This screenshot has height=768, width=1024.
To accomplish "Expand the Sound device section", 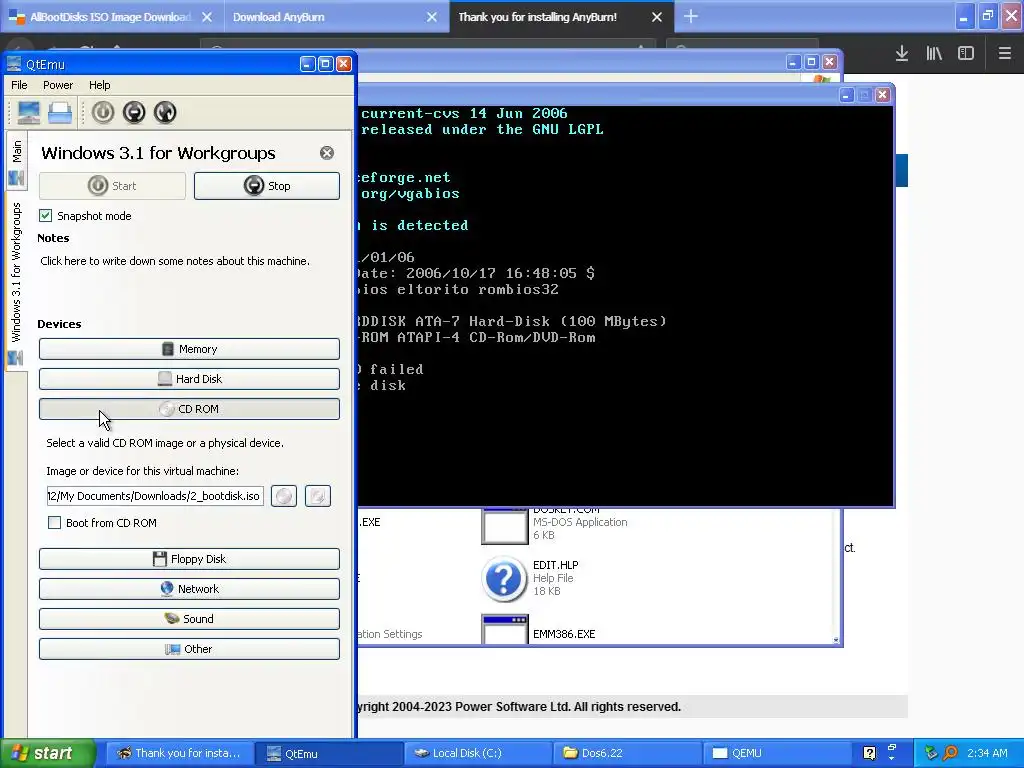I will (189, 619).
